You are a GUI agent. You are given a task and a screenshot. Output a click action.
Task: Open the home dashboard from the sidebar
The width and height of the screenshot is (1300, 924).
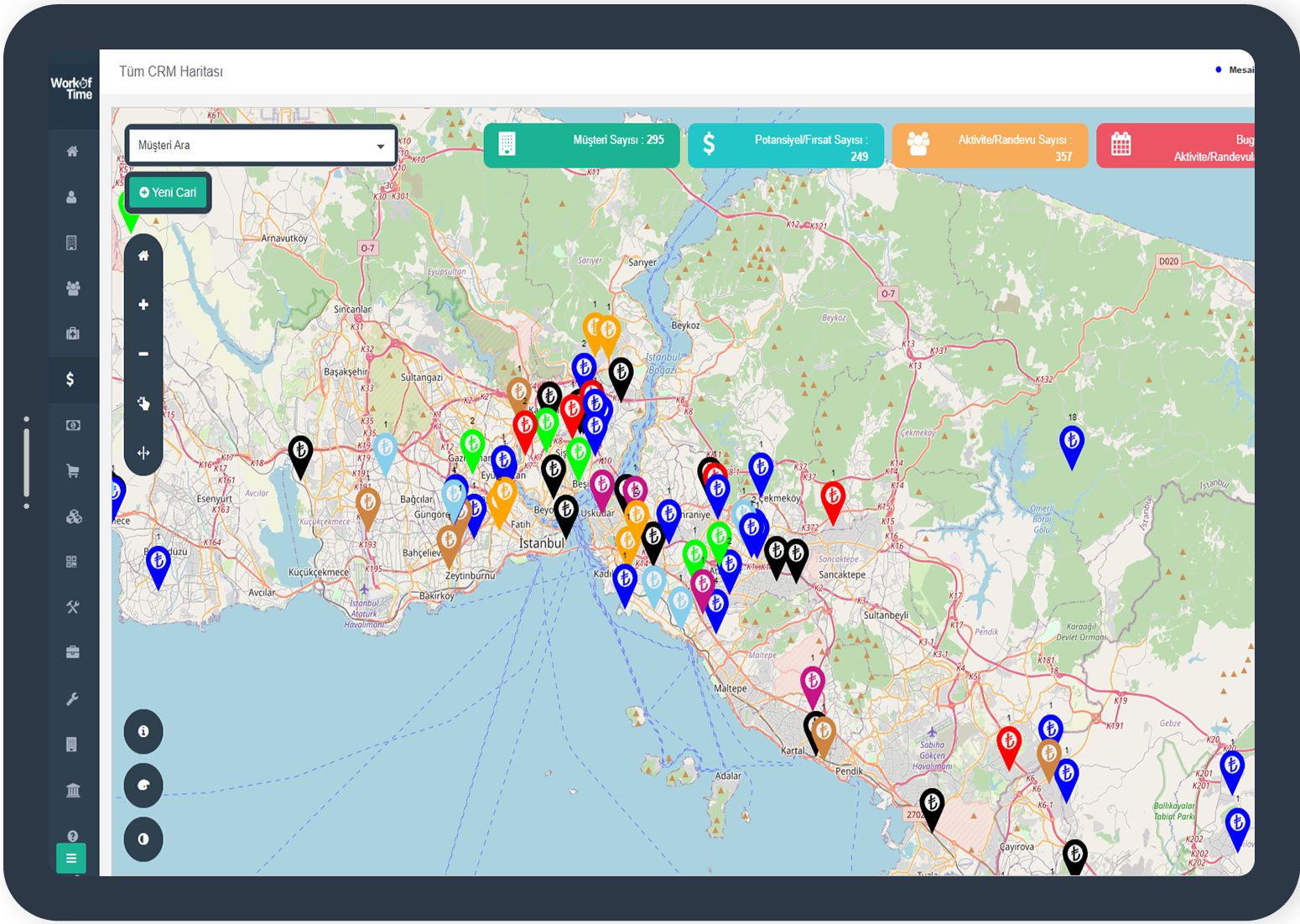tap(72, 152)
